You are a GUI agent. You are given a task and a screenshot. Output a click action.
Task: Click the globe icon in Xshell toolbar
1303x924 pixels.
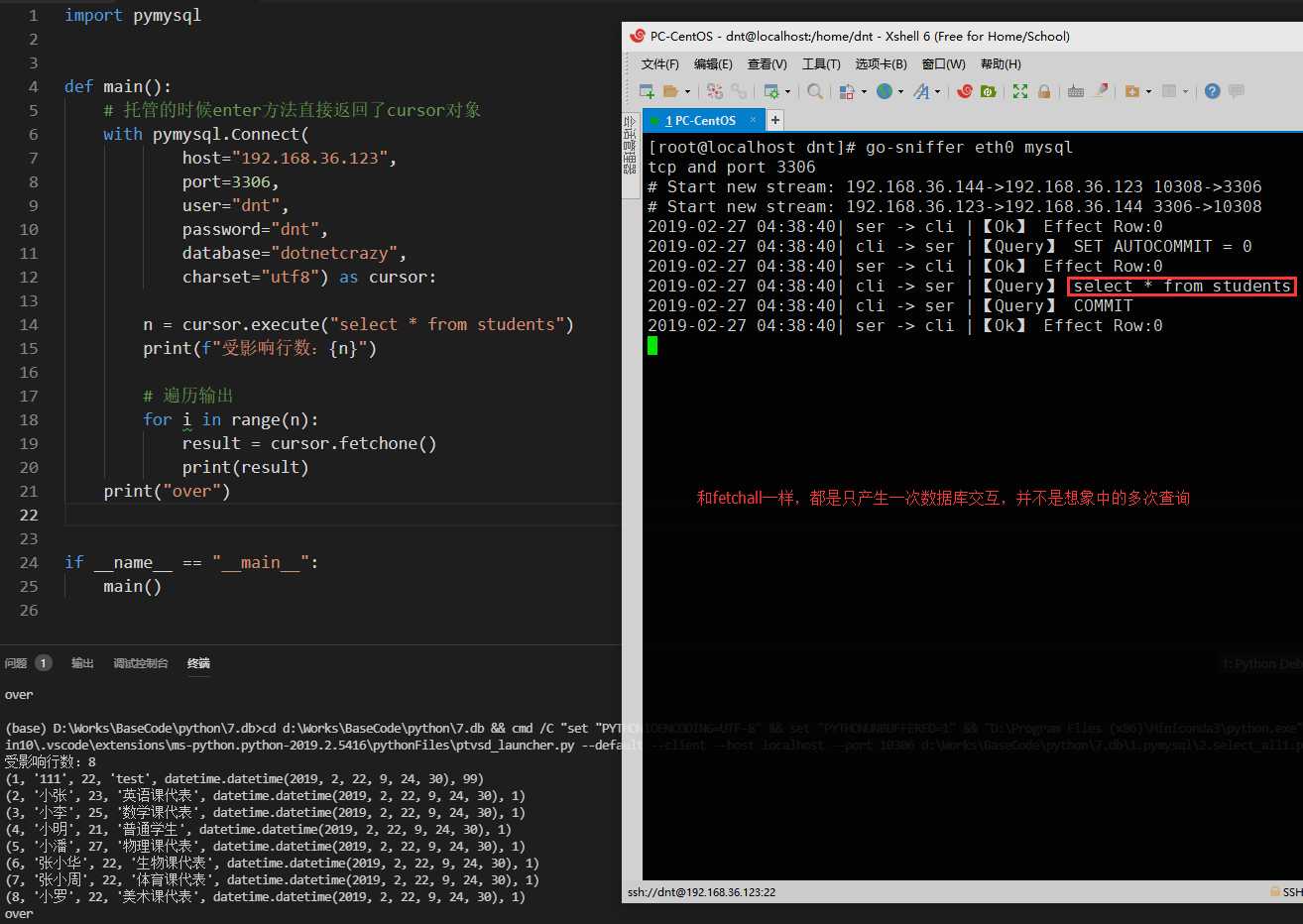coord(884,91)
